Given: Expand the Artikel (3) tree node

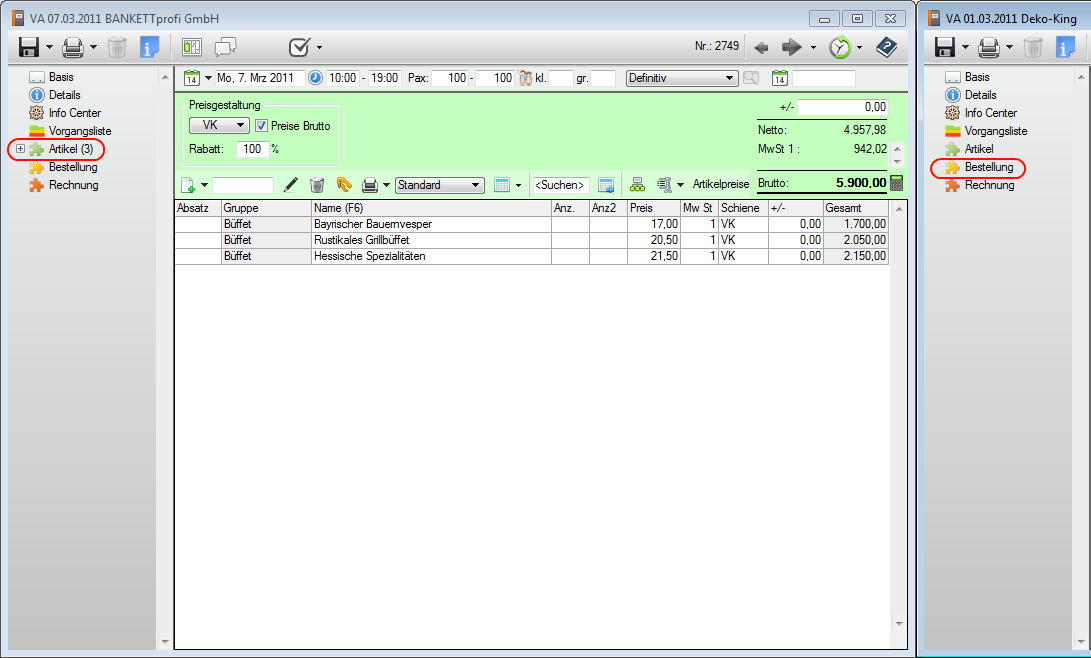Looking at the screenshot, I should click(x=20, y=149).
